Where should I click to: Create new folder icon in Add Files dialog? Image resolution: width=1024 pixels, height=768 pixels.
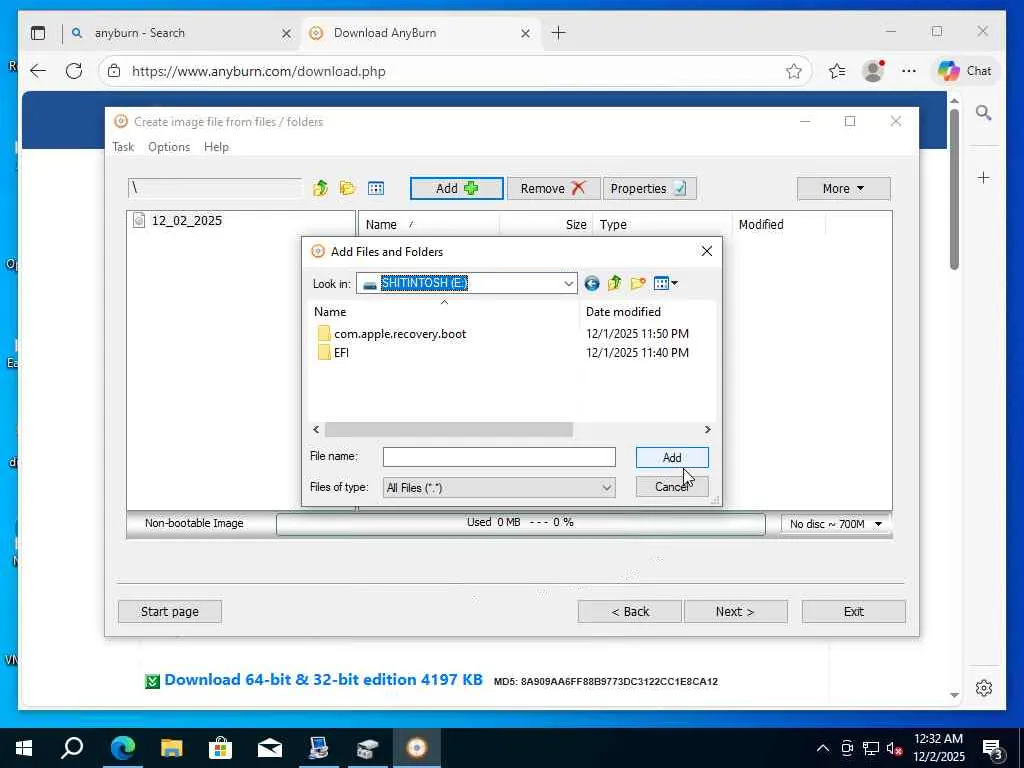tap(637, 283)
